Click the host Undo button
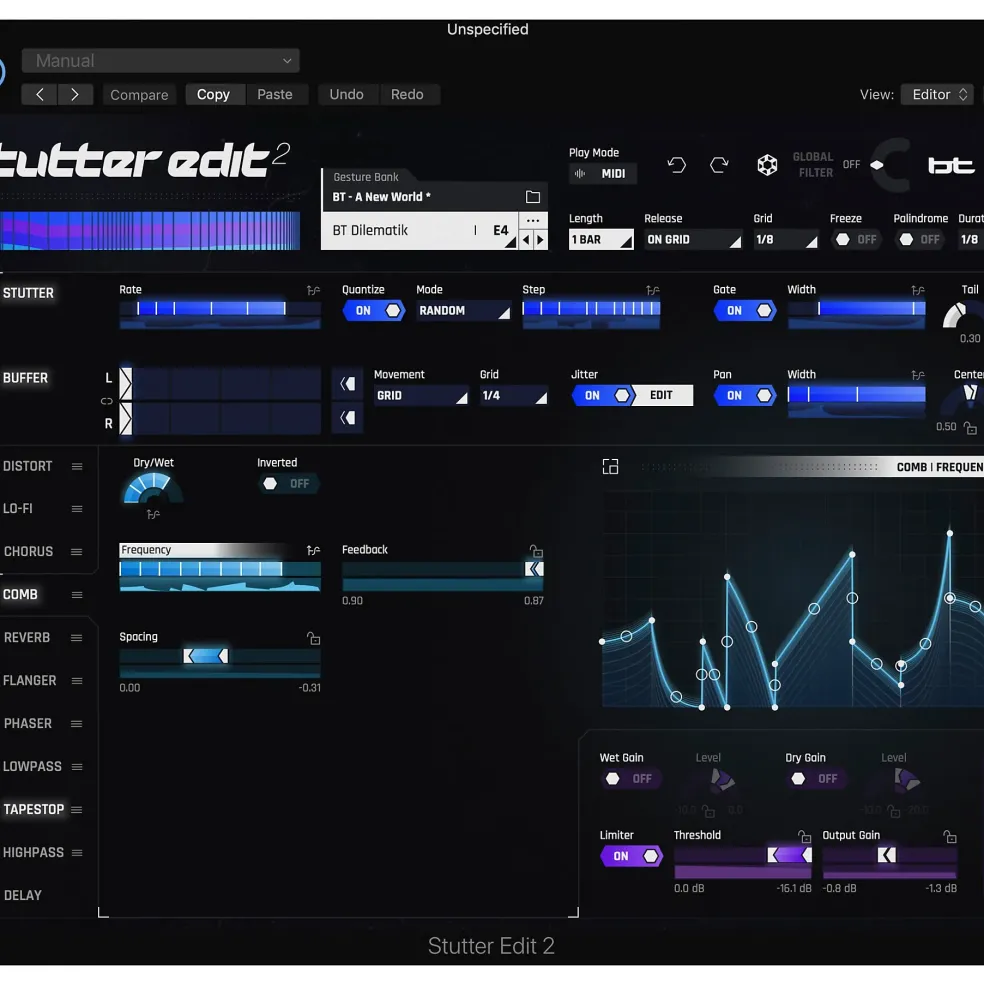The height and width of the screenshot is (985, 984). point(346,94)
